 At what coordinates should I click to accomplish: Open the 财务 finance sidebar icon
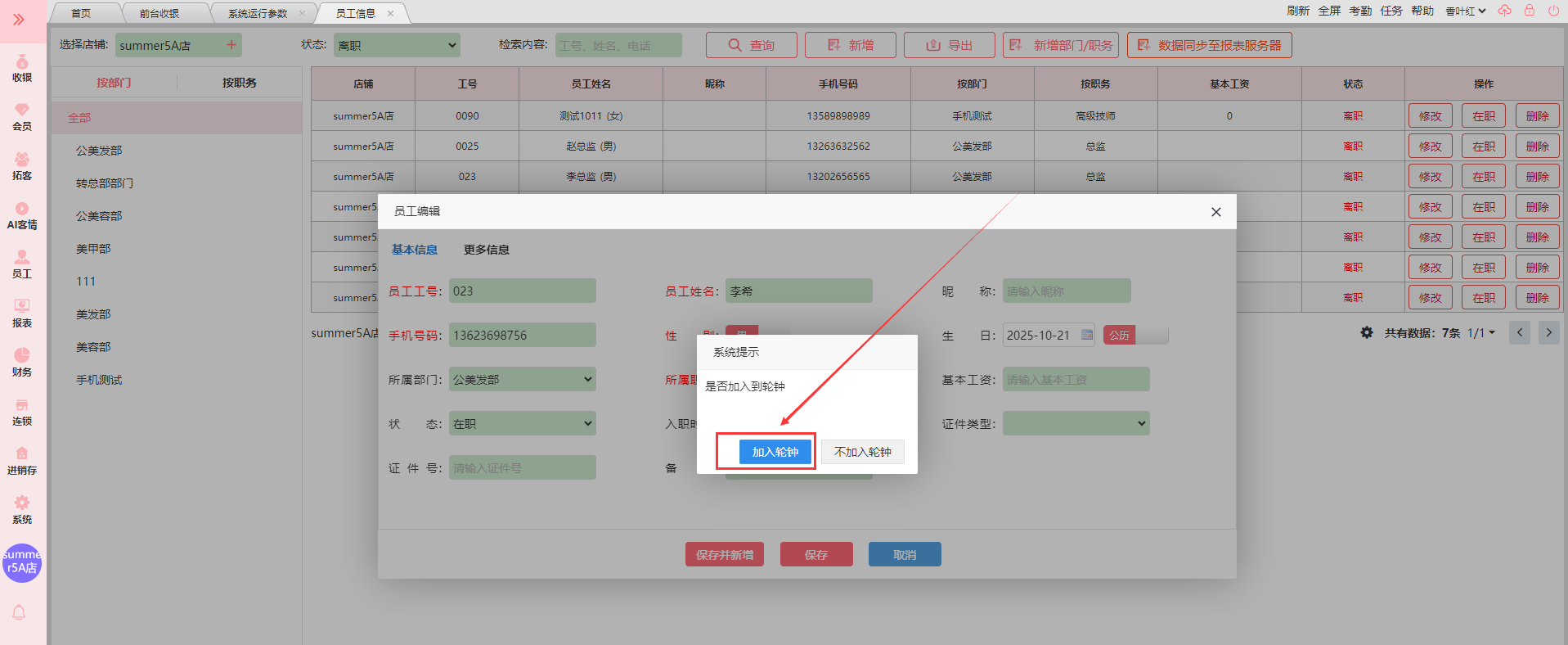pyautogui.click(x=22, y=363)
